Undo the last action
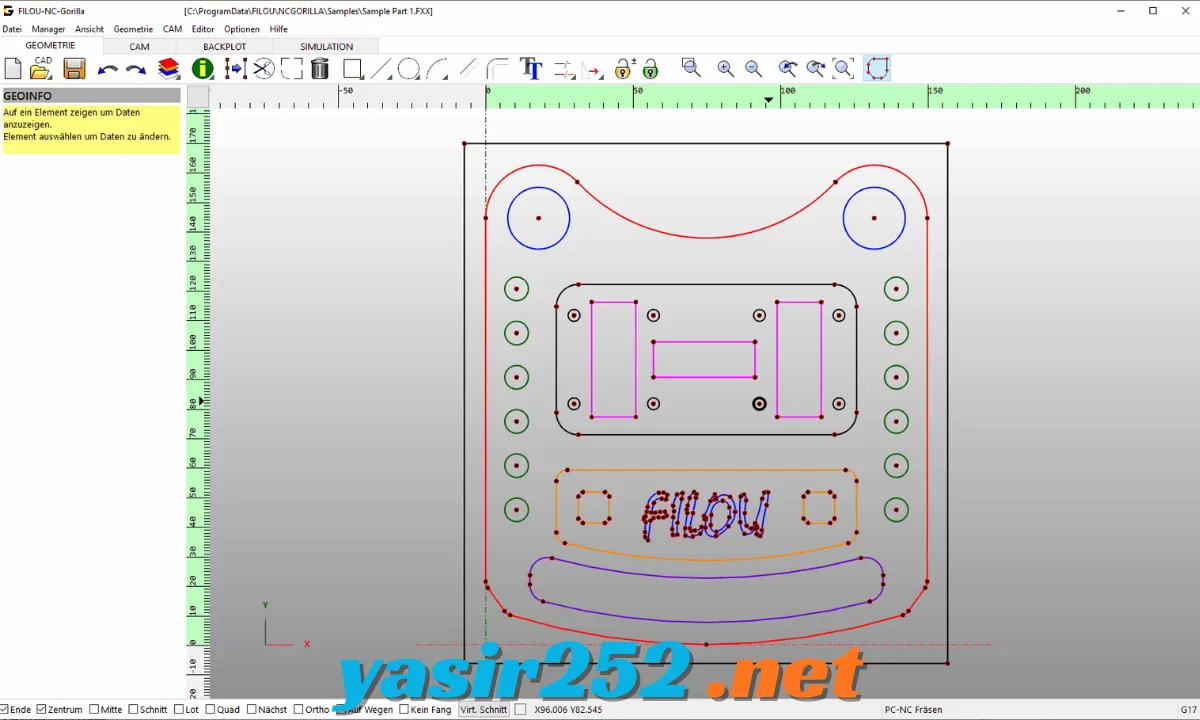 [107, 69]
